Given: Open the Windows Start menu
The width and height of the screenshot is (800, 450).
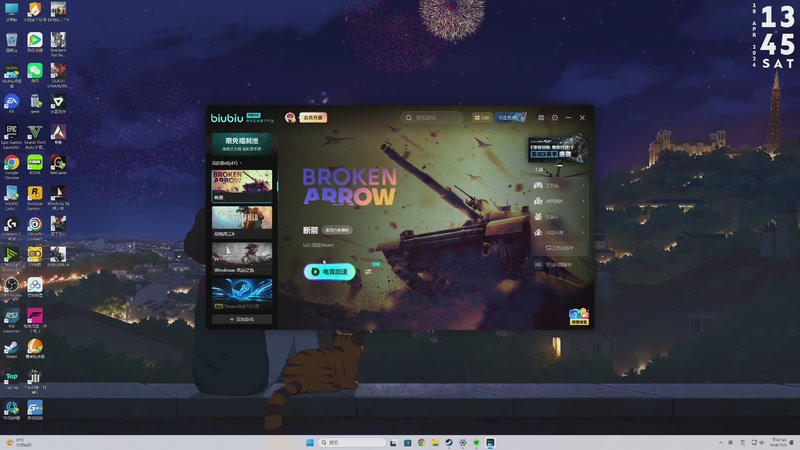Looking at the screenshot, I should pyautogui.click(x=310, y=442).
